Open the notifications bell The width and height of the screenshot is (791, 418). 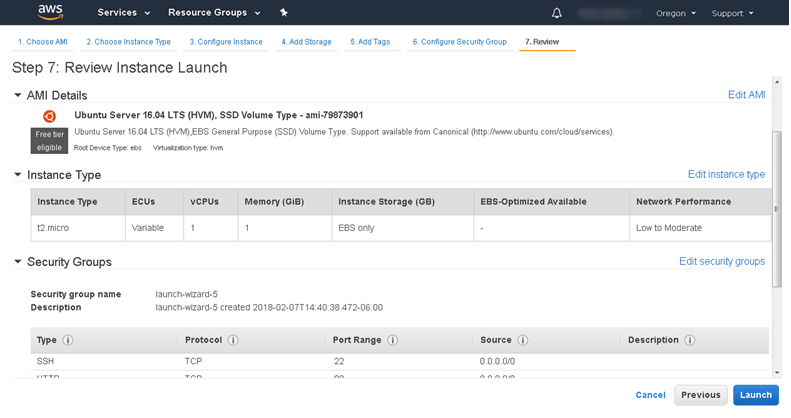(x=556, y=13)
